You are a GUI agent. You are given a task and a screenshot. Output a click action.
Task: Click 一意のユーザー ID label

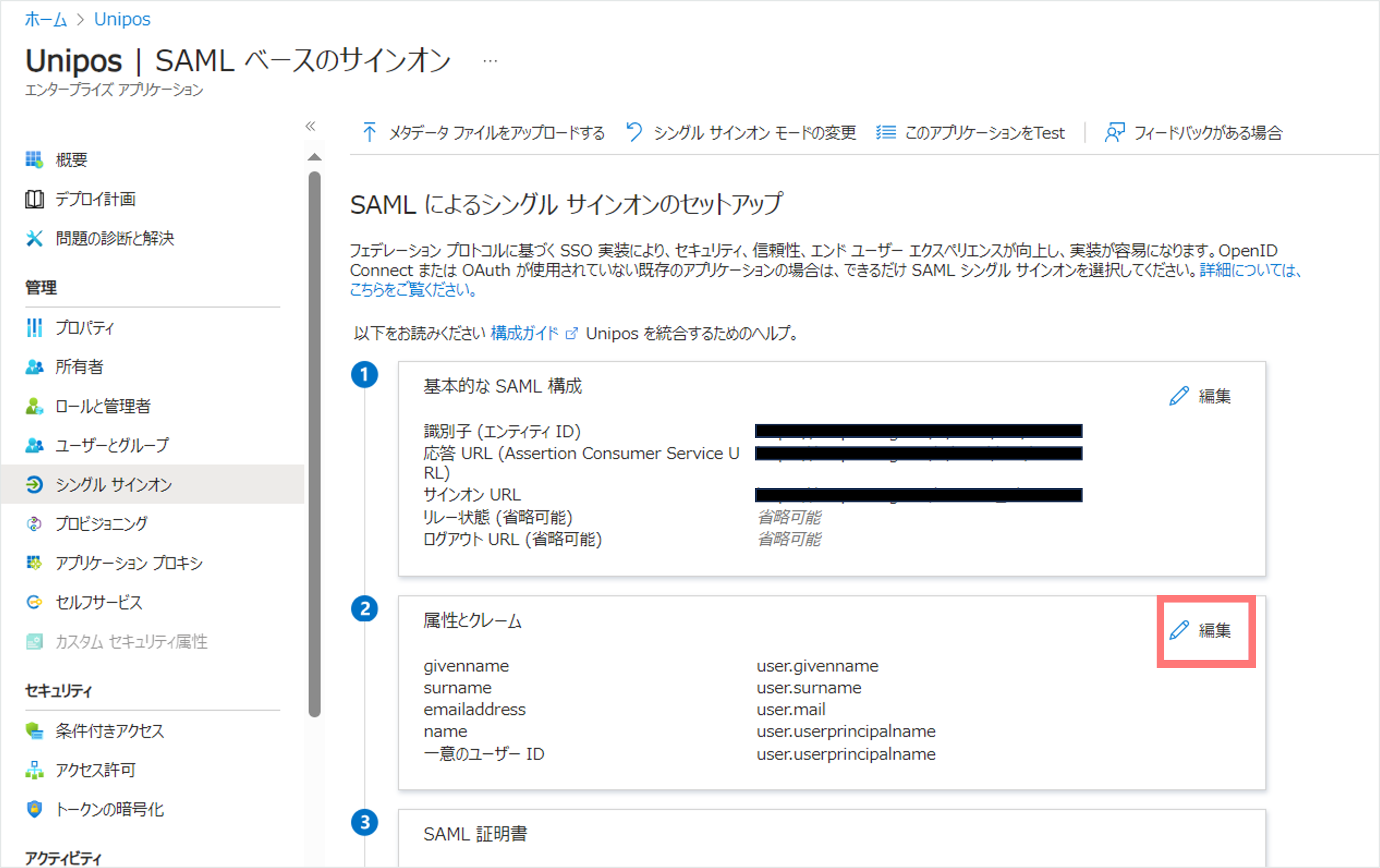click(484, 754)
